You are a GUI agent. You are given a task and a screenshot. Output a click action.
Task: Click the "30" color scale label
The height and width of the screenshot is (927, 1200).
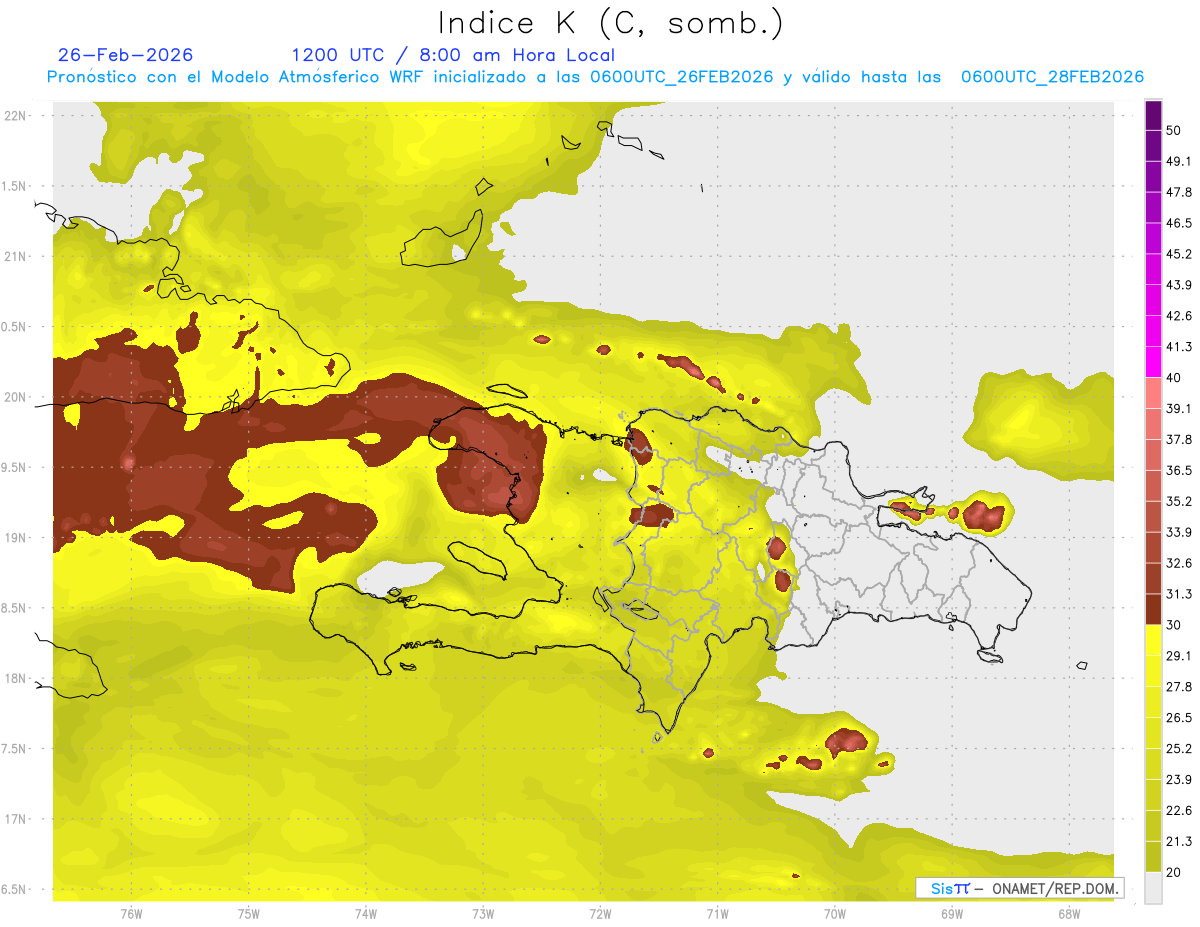click(x=1174, y=625)
